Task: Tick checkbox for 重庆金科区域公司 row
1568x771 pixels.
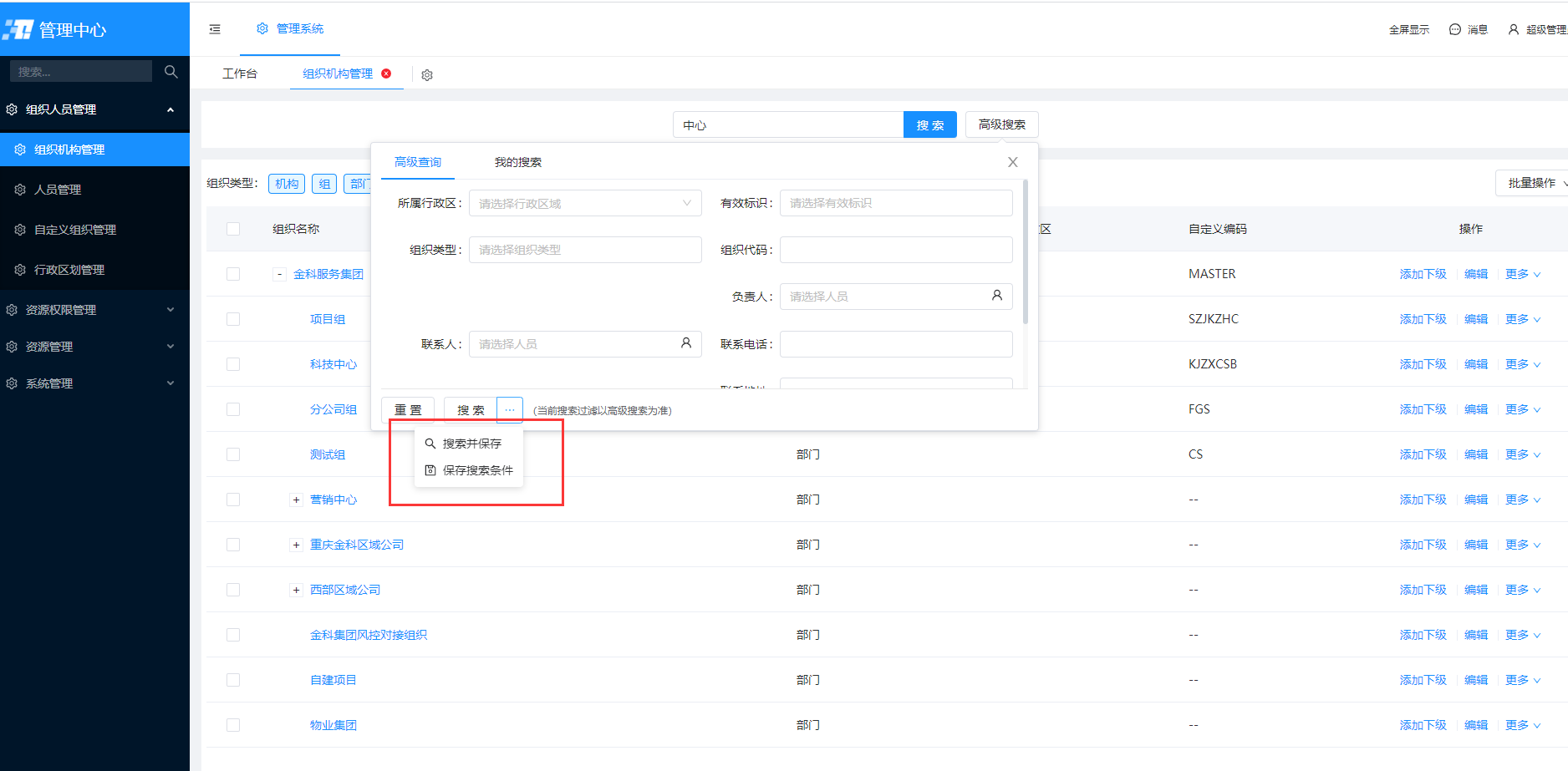Action: [233, 545]
